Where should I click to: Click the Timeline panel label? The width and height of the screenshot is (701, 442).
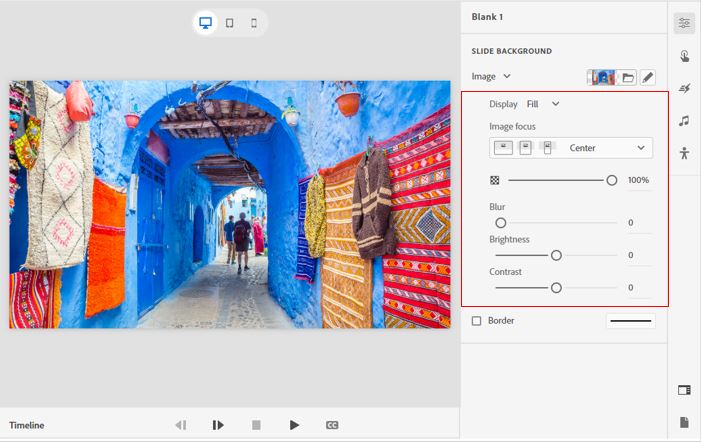point(27,425)
